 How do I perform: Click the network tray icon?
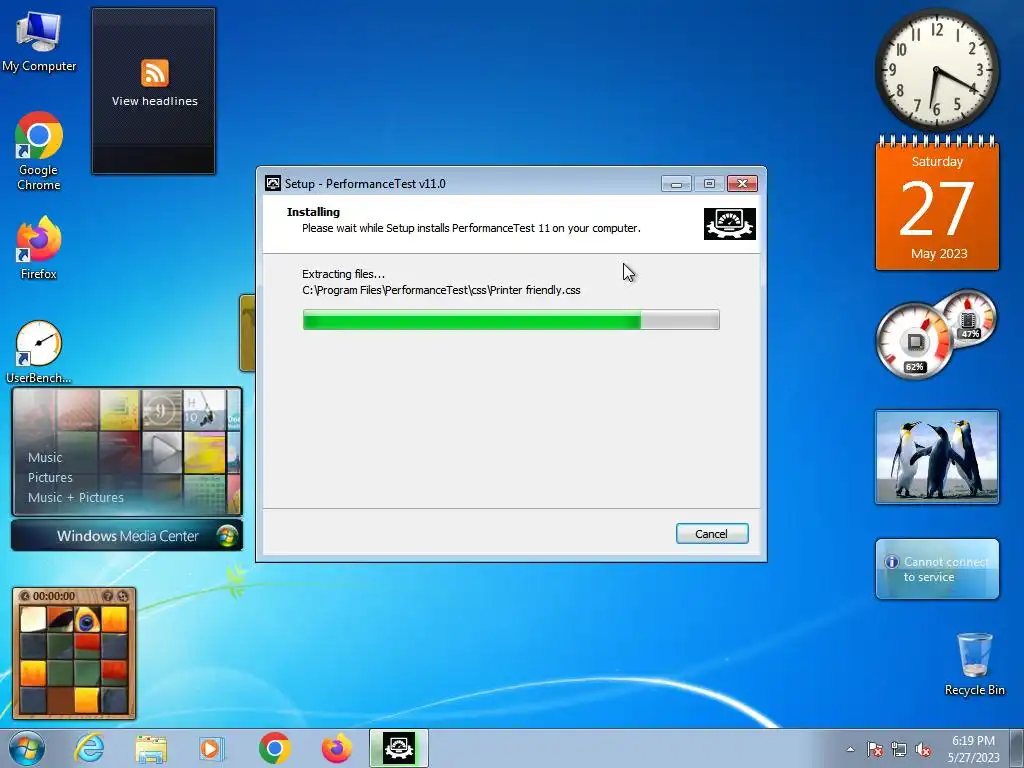coord(899,749)
